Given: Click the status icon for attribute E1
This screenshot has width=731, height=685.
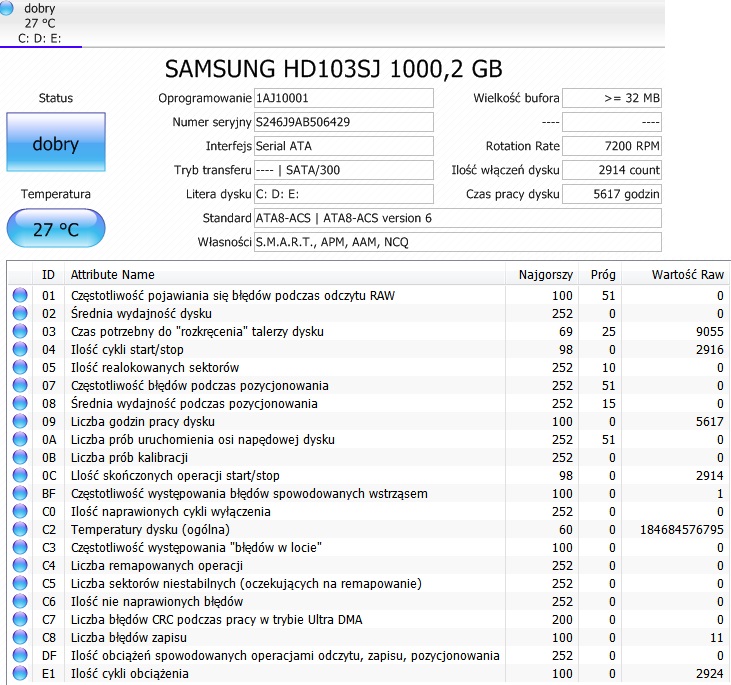Looking at the screenshot, I should click(x=20, y=674).
